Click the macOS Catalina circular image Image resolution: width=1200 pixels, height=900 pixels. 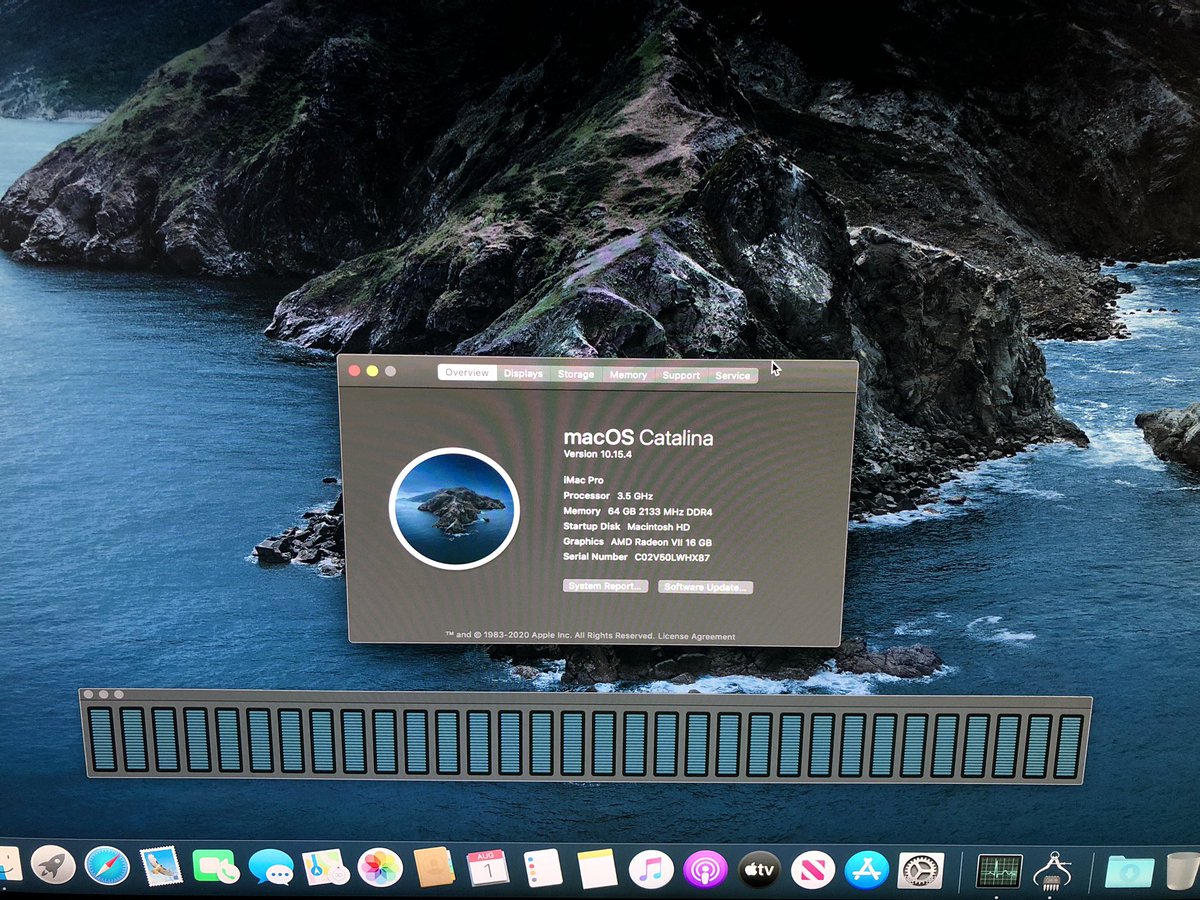(454, 510)
